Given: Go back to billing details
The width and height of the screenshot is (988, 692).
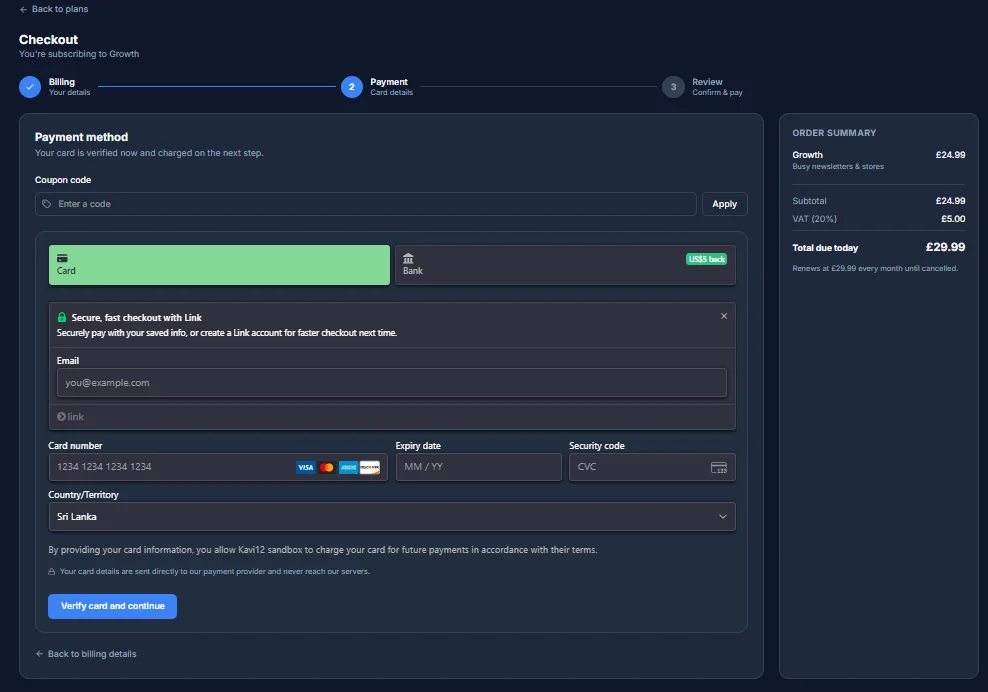Looking at the screenshot, I should pos(86,654).
